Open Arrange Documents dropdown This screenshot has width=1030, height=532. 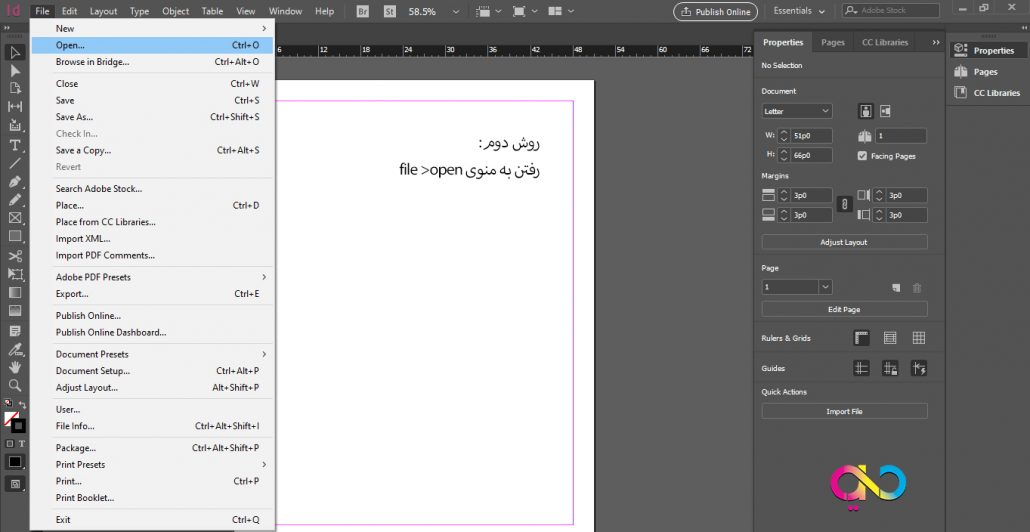click(x=562, y=11)
